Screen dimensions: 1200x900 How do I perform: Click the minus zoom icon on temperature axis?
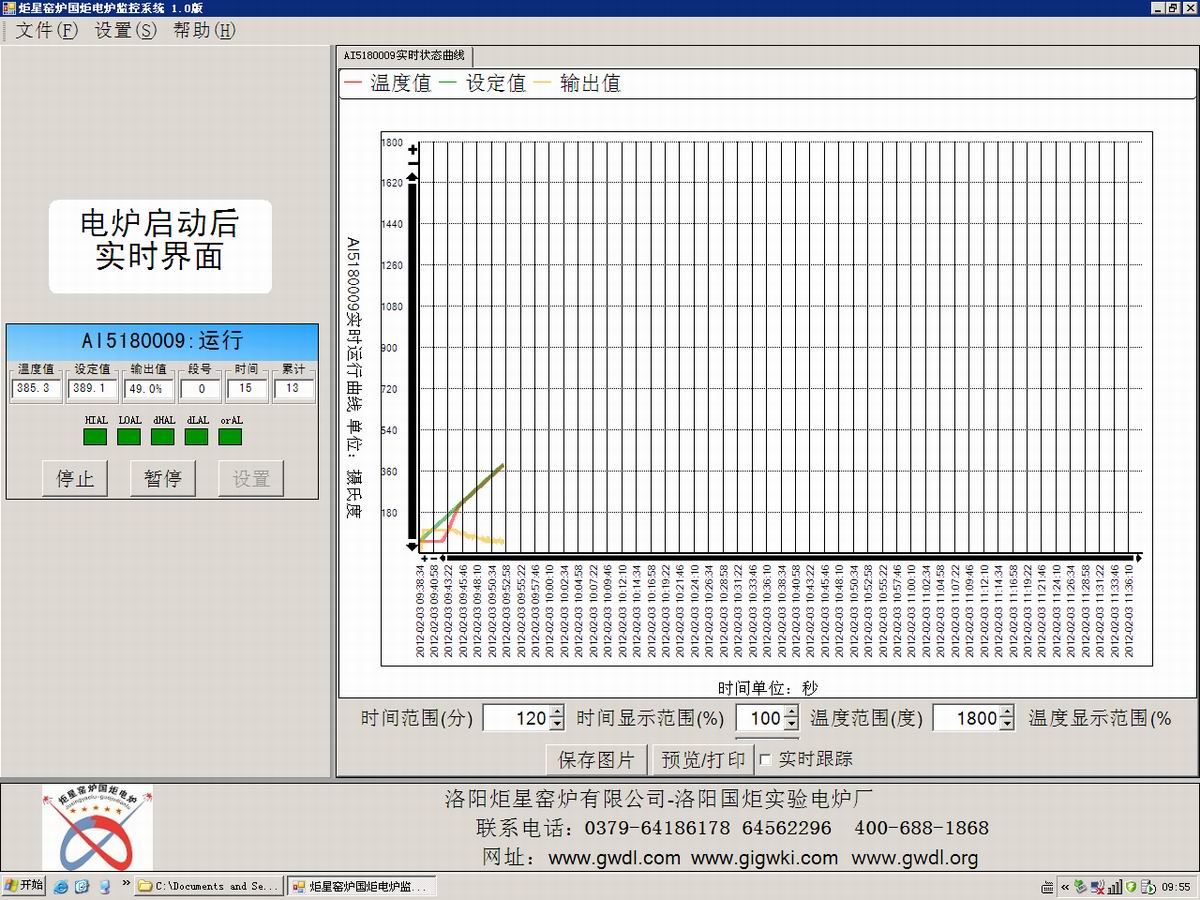pos(412,162)
